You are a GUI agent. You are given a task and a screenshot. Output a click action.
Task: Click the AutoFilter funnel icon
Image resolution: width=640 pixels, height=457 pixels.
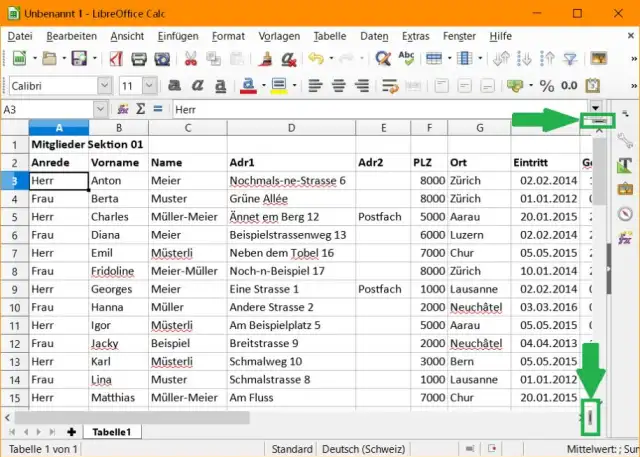pyautogui.click(x=569, y=59)
